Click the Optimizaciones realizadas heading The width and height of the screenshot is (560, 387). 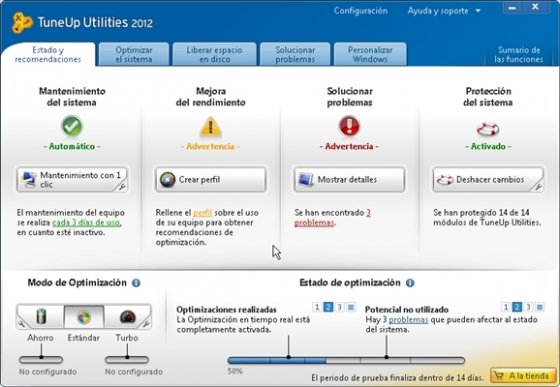click(x=226, y=309)
